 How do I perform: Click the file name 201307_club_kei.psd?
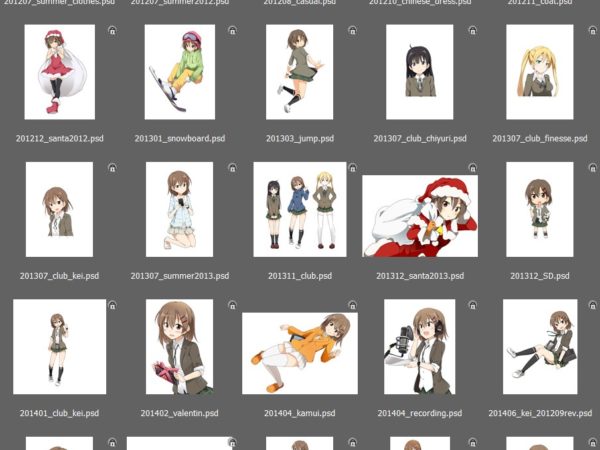pos(59,276)
